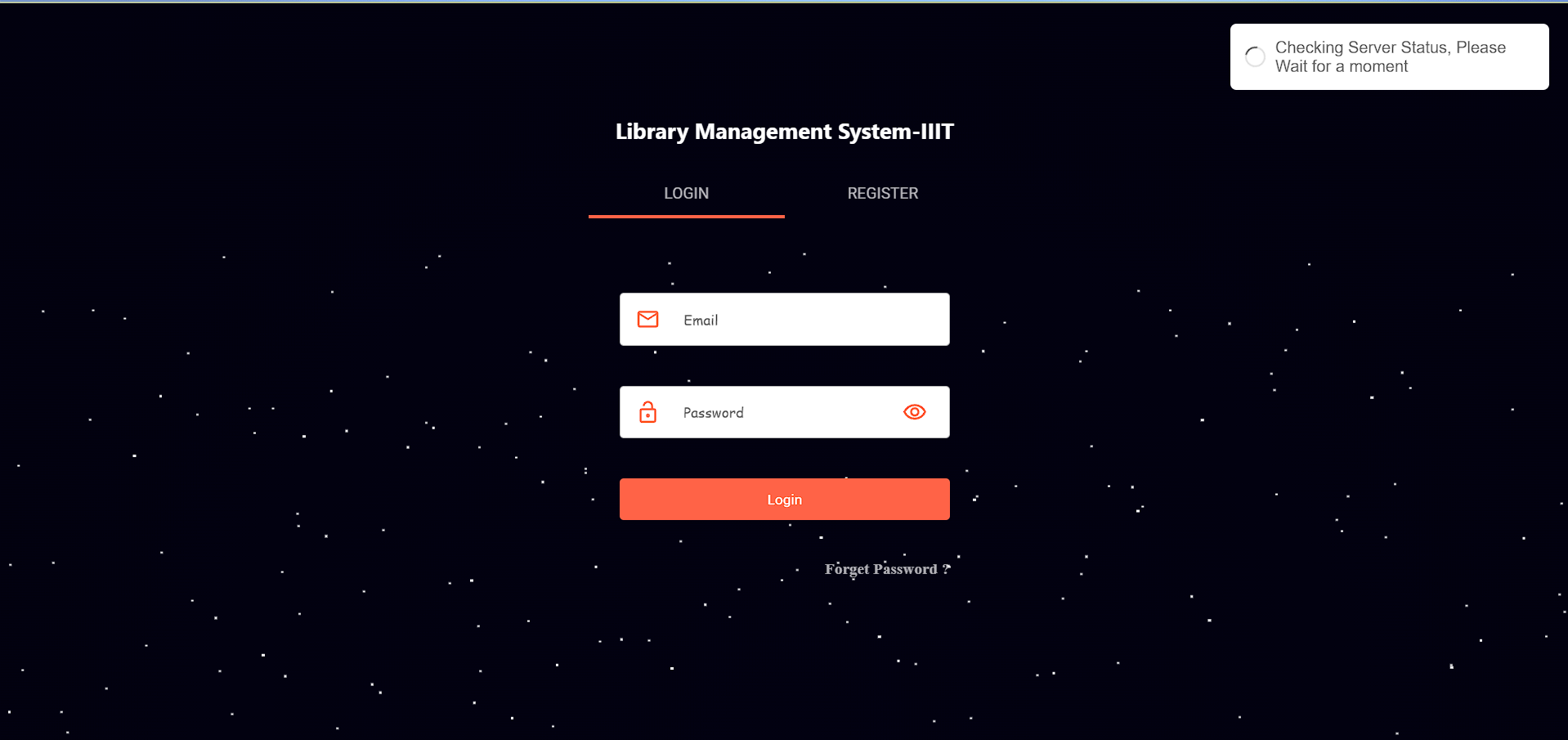
Task: Toggle password visibility with the eye icon
Action: coord(914,412)
